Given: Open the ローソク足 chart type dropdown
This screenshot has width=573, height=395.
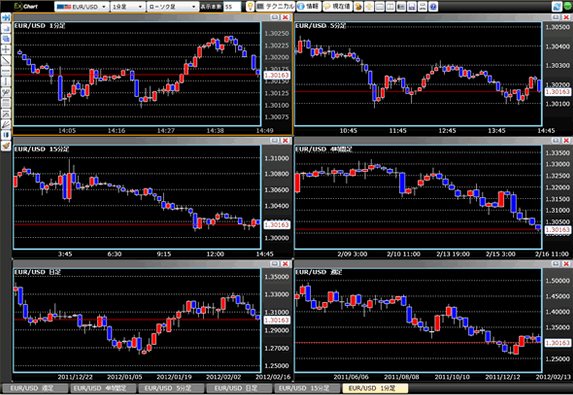Looking at the screenshot, I should [x=173, y=7].
